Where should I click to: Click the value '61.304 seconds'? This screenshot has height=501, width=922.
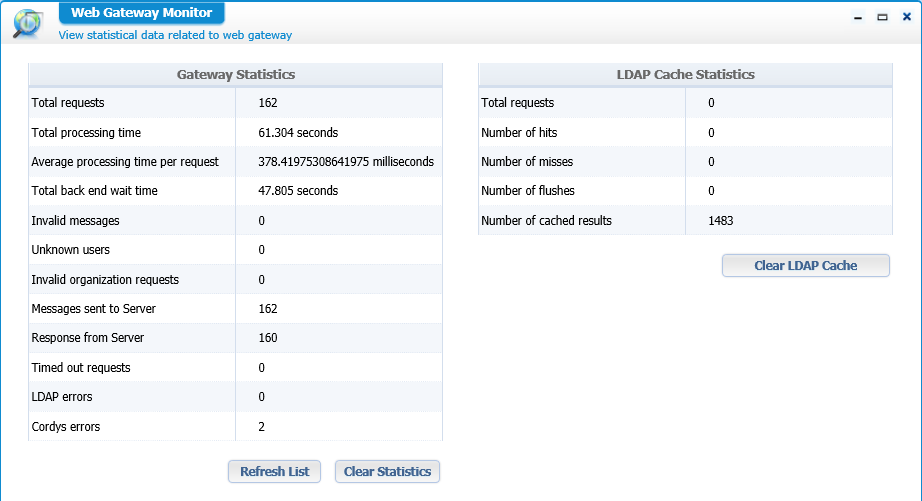coord(298,133)
